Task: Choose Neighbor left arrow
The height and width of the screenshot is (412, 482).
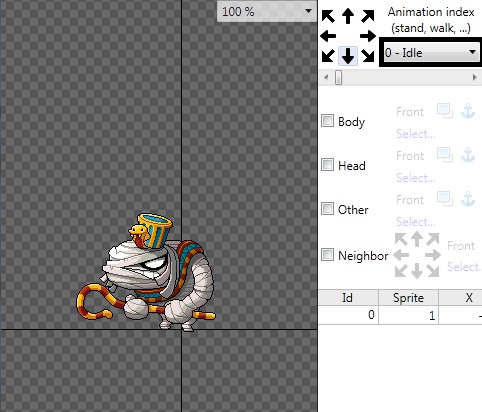Action: coord(401,256)
